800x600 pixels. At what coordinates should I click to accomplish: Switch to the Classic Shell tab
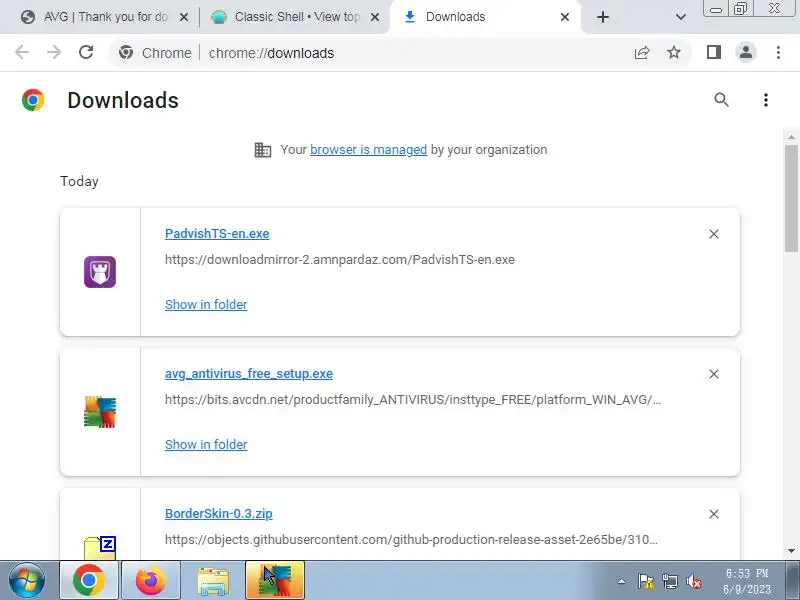[294, 17]
